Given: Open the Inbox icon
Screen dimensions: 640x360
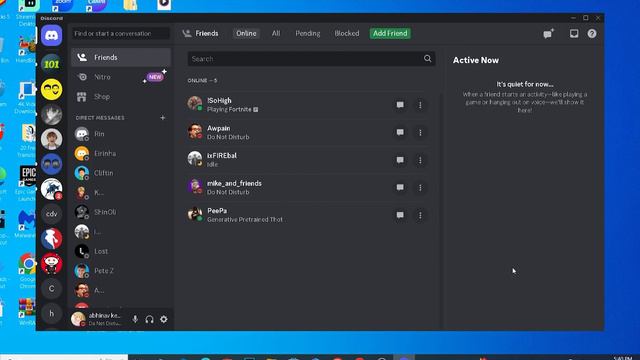Looking at the screenshot, I should tap(574, 33).
